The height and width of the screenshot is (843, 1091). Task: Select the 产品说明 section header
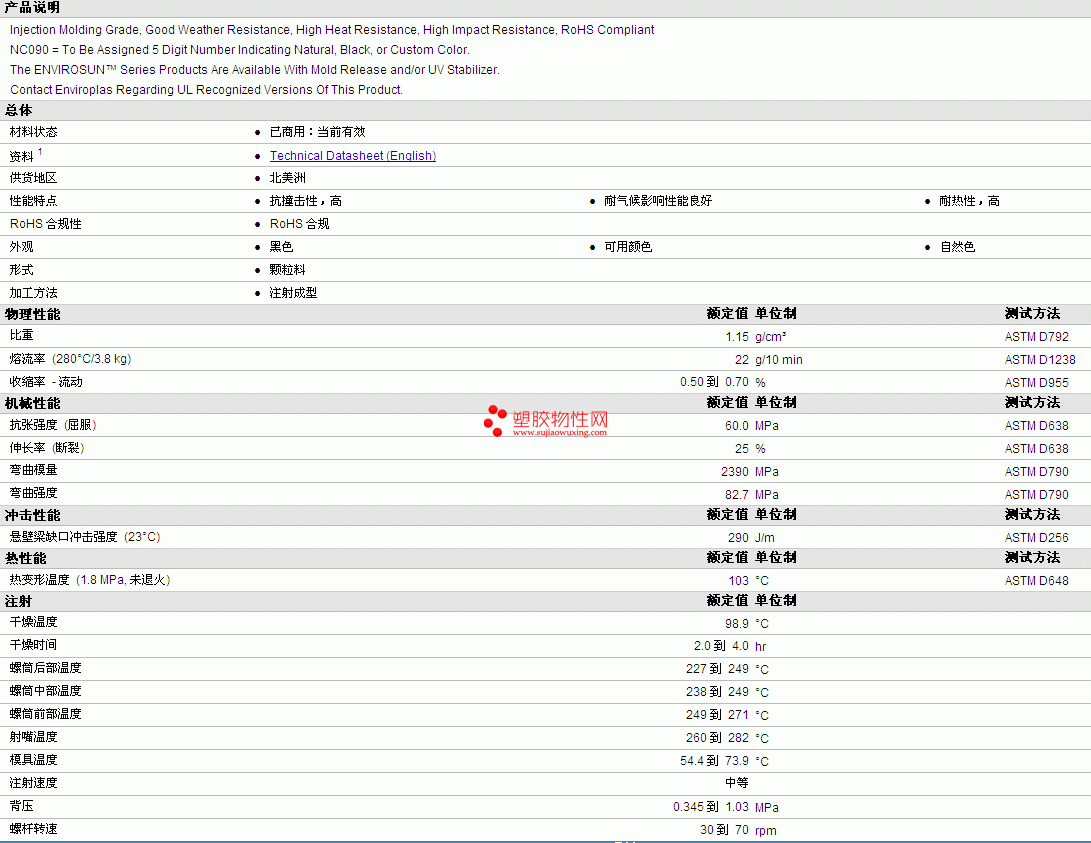pyautogui.click(x=33, y=8)
